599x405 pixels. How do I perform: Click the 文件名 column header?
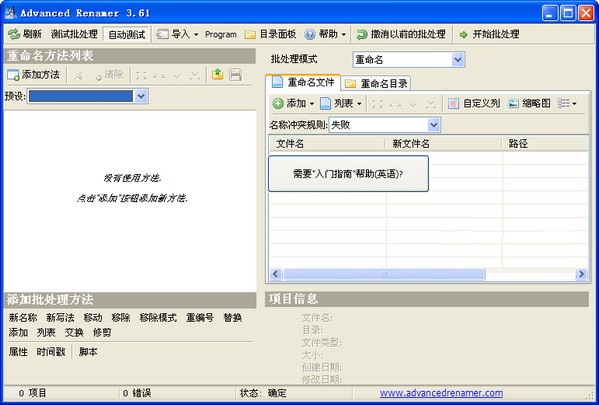[327, 144]
